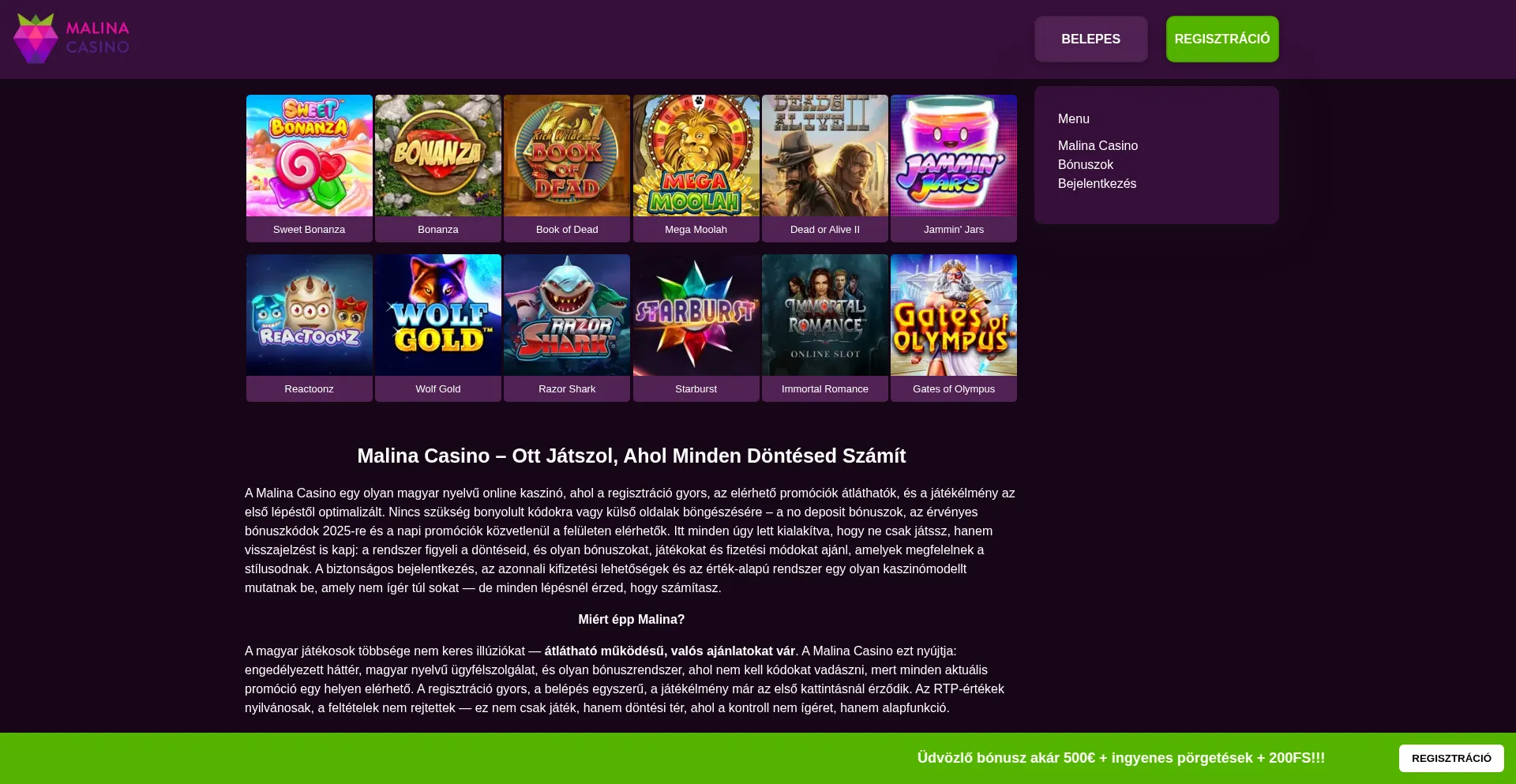The height and width of the screenshot is (784, 1516).
Task: Click the white REGISZTRÁCIÓ banner button
Action: [x=1451, y=758]
